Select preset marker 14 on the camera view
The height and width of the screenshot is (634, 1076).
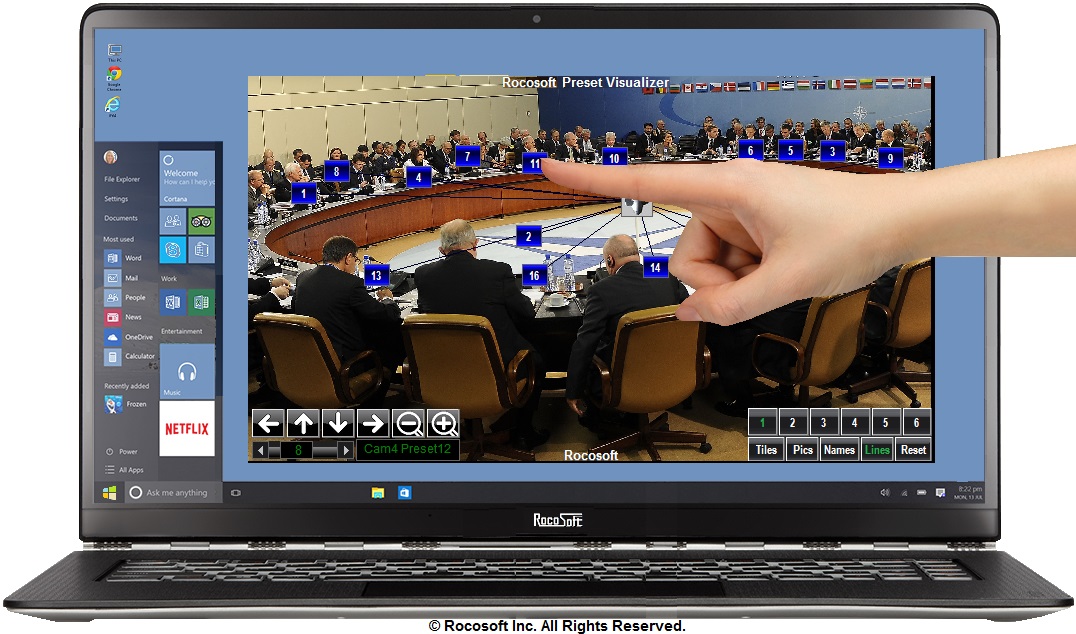click(x=655, y=267)
